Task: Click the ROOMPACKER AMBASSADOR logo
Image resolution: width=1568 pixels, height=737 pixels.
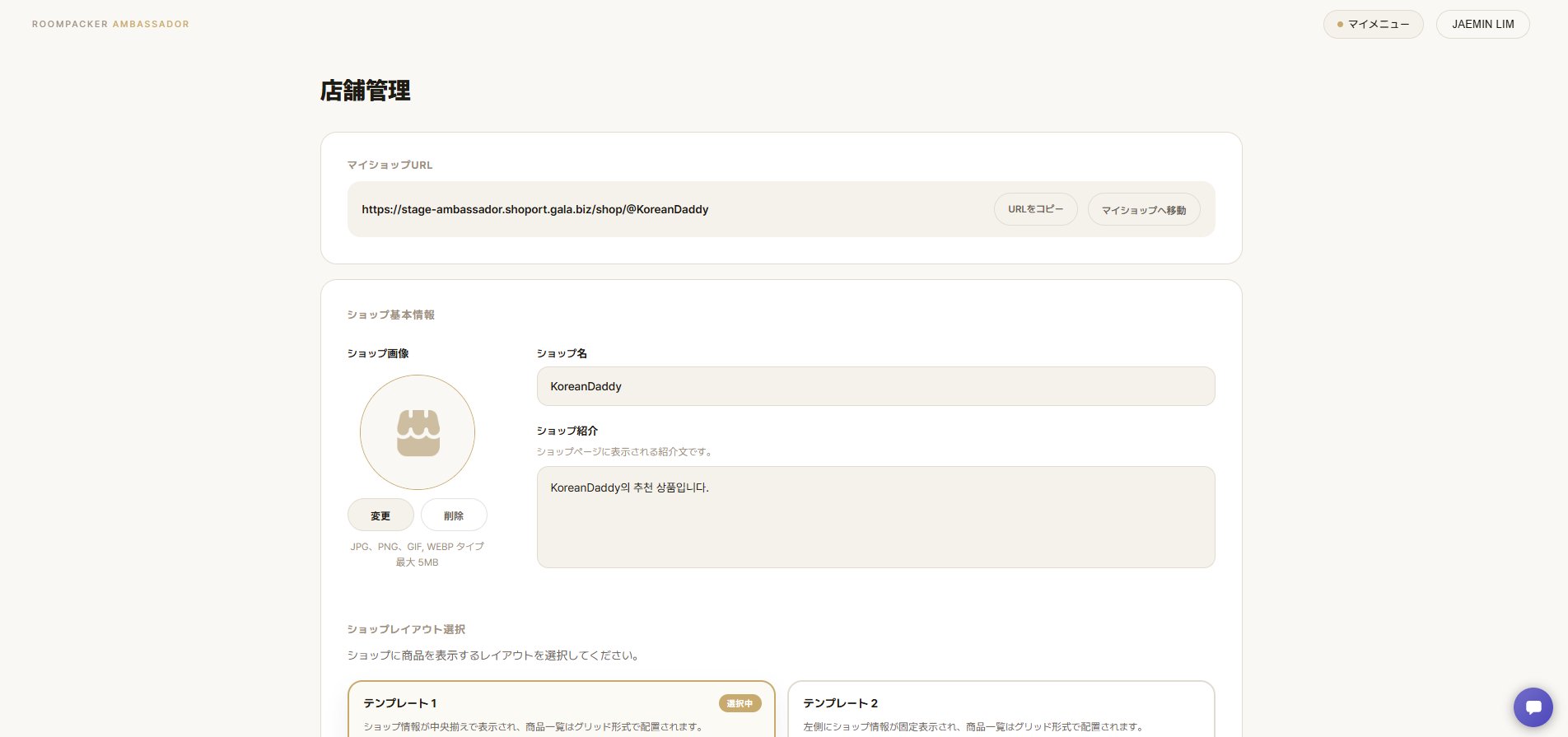Action: (110, 24)
